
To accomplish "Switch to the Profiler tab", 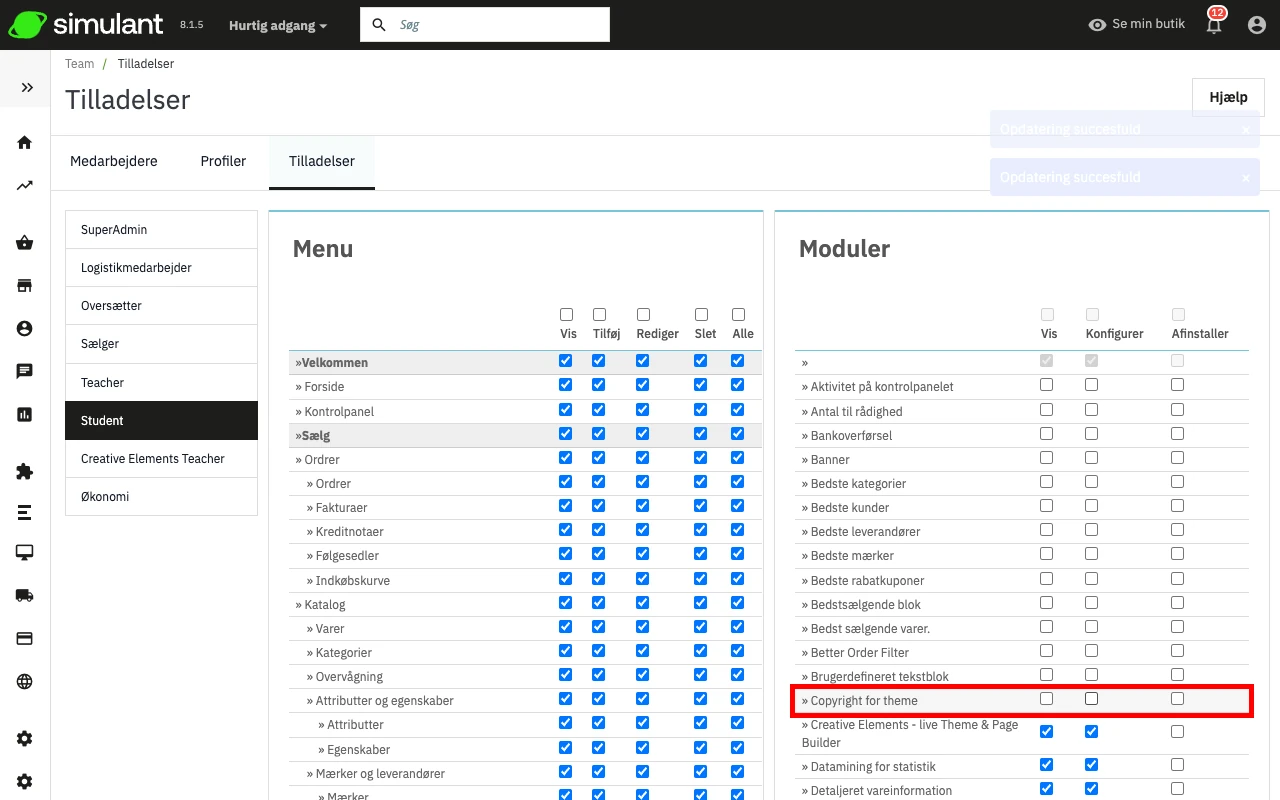I will [223, 161].
